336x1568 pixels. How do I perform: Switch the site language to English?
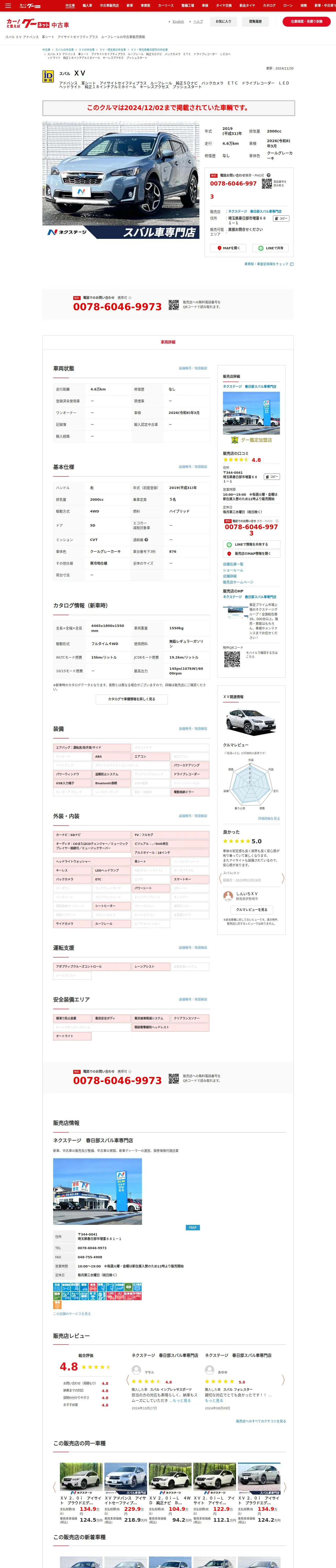point(178,22)
